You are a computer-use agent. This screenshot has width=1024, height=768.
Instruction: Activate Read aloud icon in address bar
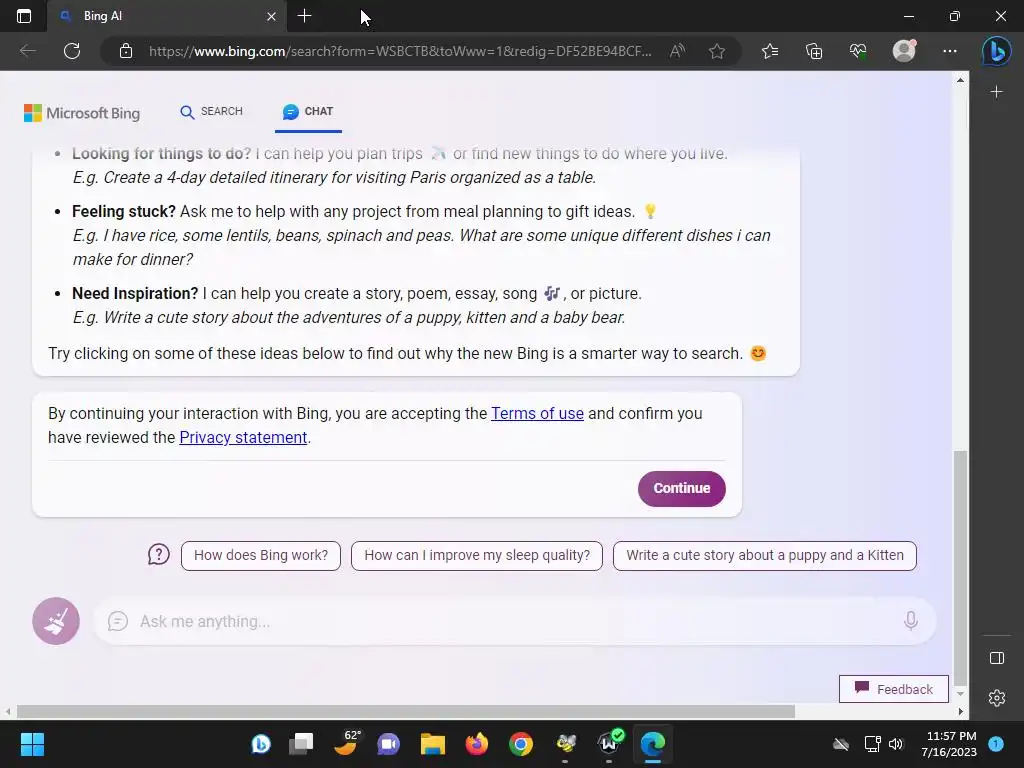(677, 51)
